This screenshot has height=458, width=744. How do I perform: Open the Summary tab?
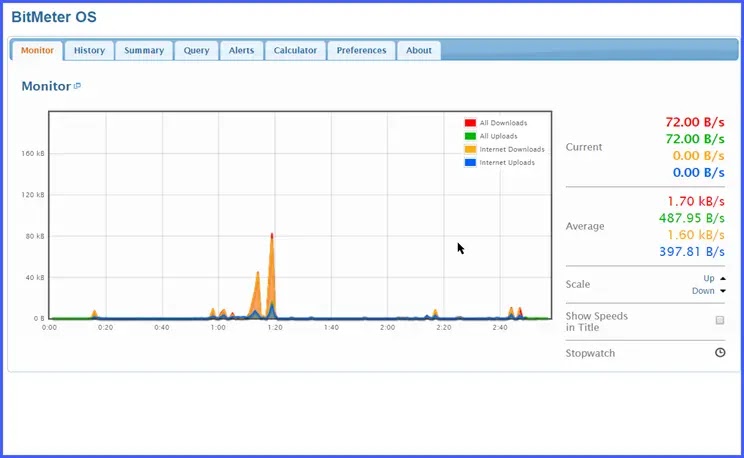point(144,50)
